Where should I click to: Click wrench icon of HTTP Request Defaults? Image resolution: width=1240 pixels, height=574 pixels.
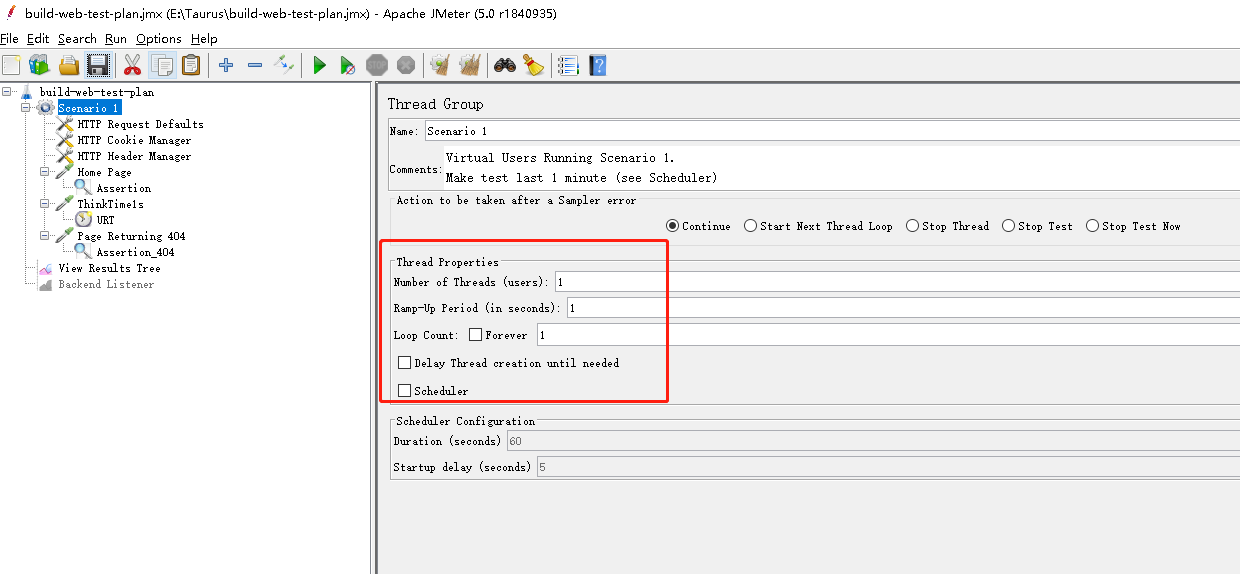click(x=65, y=124)
